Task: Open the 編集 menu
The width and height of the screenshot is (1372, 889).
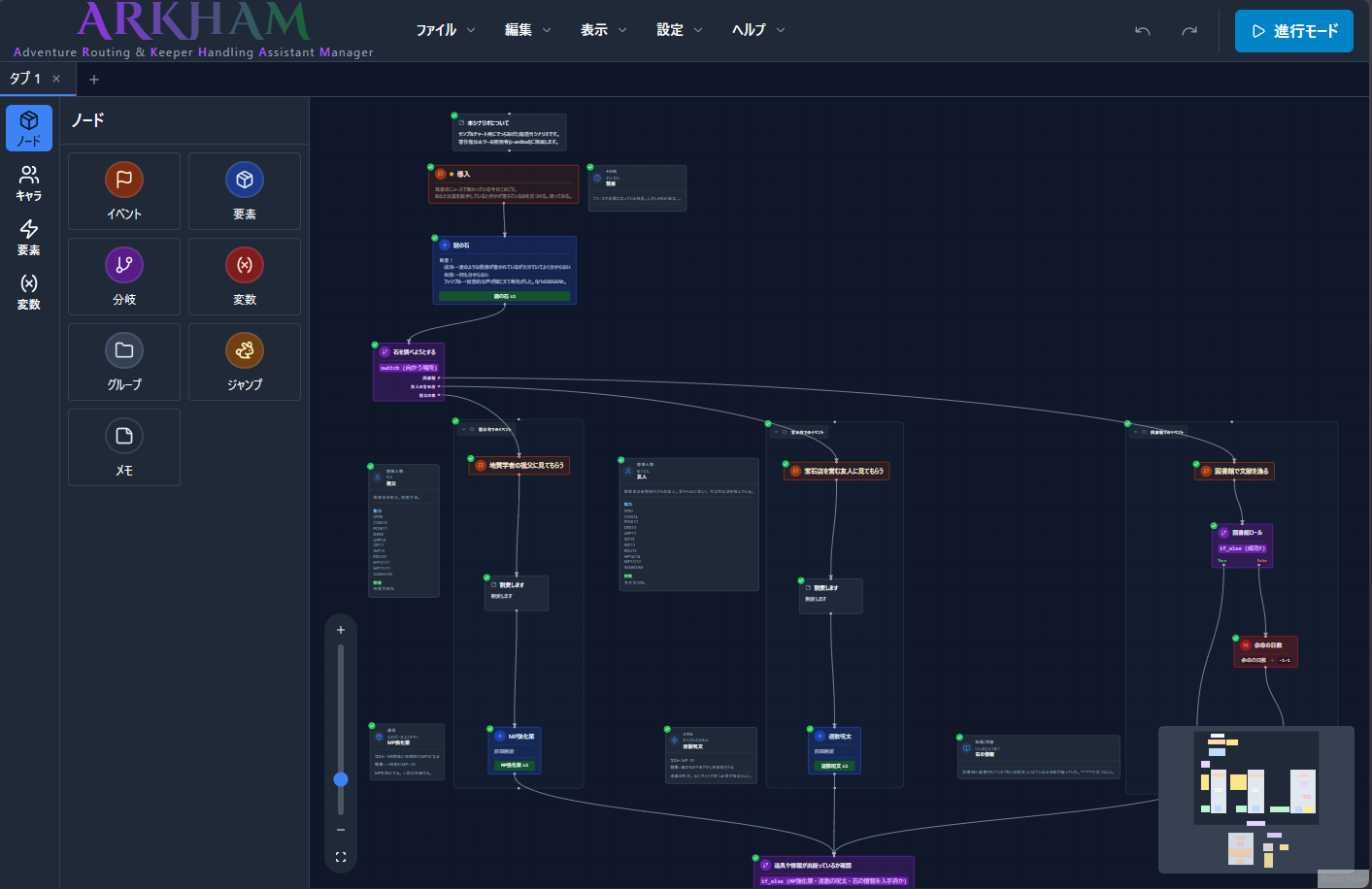Action: [527, 30]
